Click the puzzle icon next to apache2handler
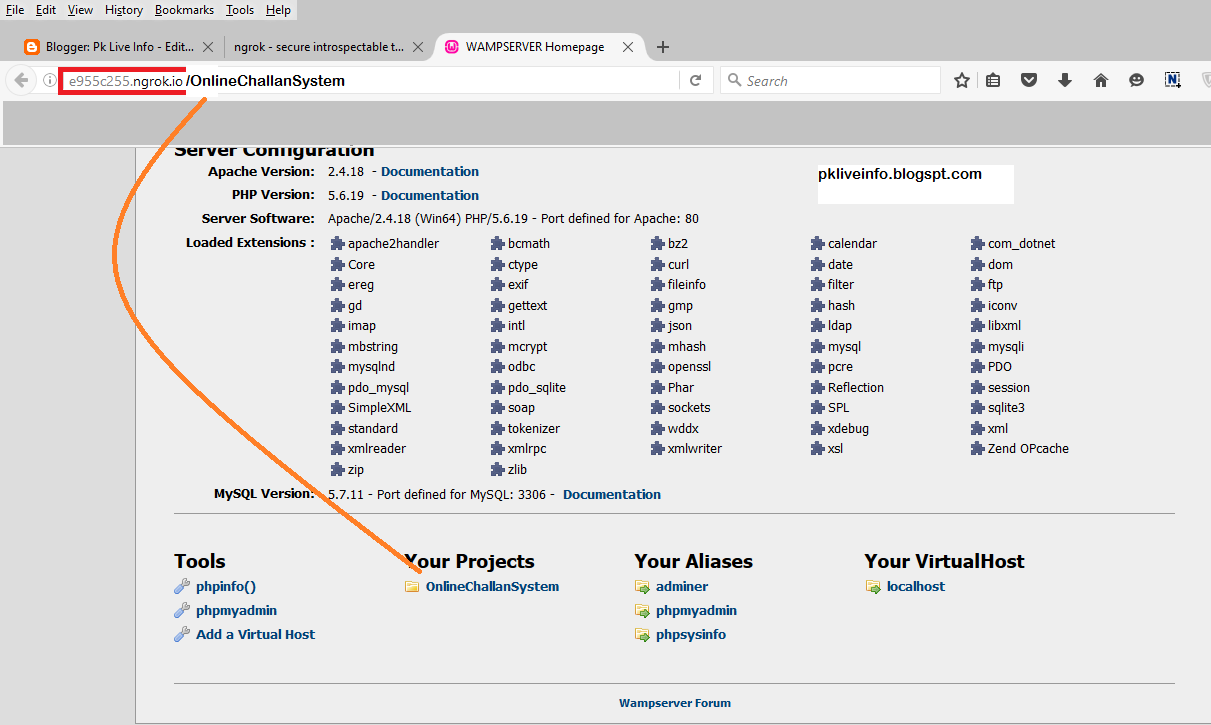The height and width of the screenshot is (725, 1211). [x=338, y=244]
